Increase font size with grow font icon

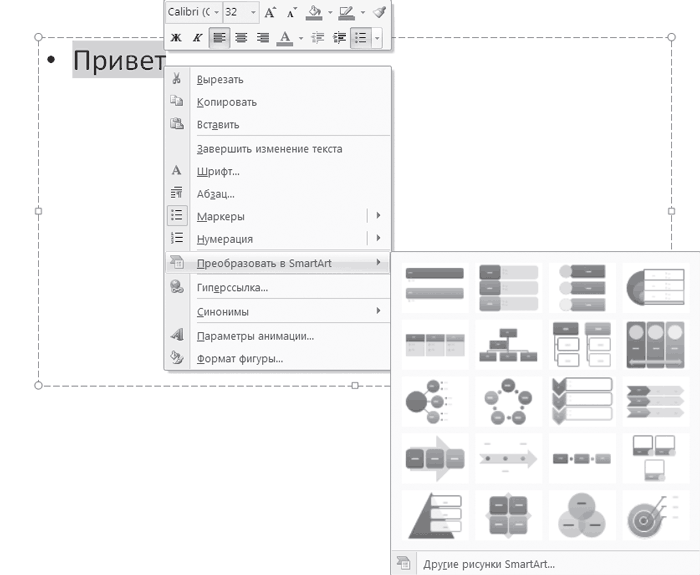[x=271, y=13]
